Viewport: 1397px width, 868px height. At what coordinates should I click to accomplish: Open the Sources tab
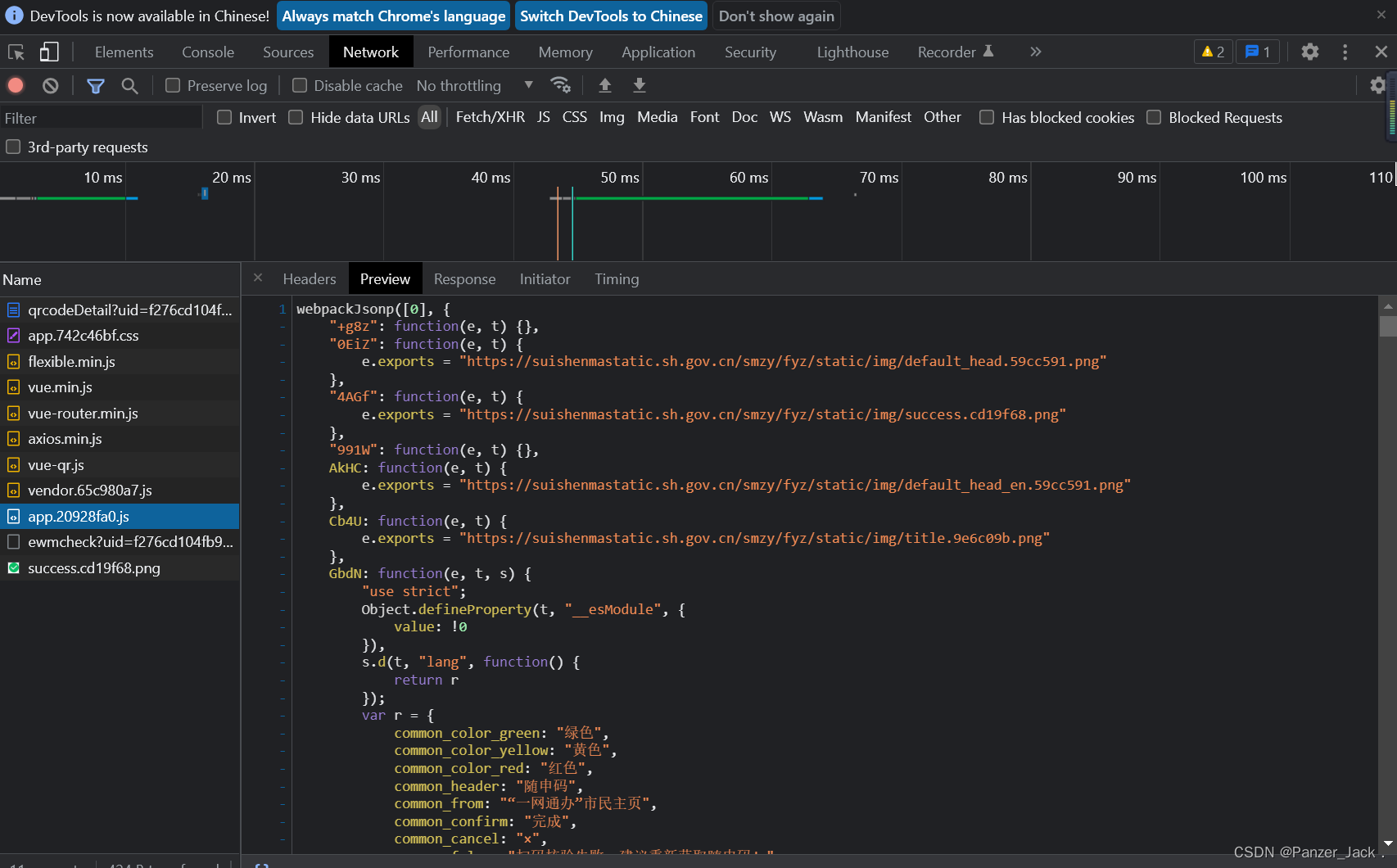click(288, 52)
